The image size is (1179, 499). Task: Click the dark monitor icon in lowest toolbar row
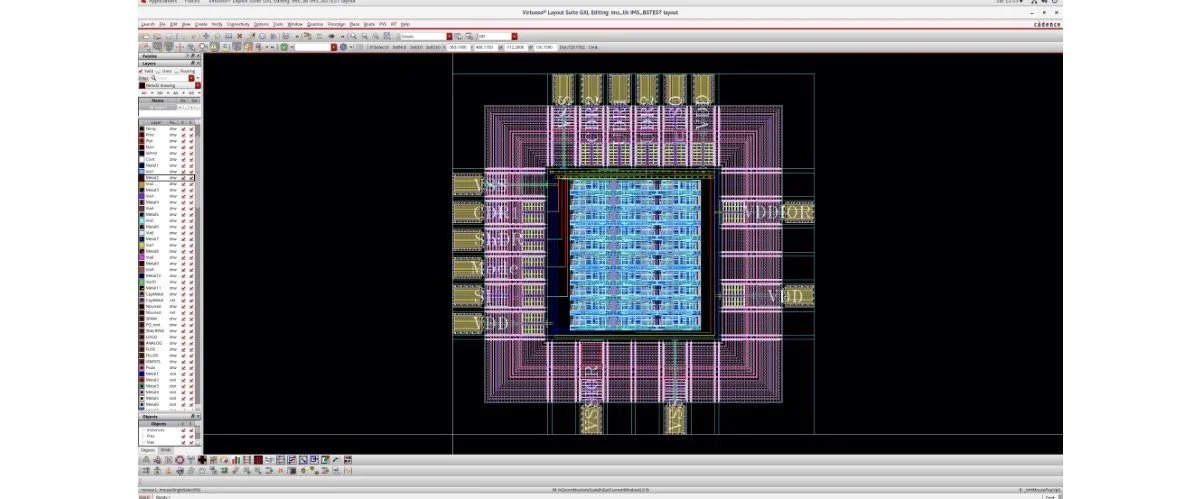coord(292,470)
